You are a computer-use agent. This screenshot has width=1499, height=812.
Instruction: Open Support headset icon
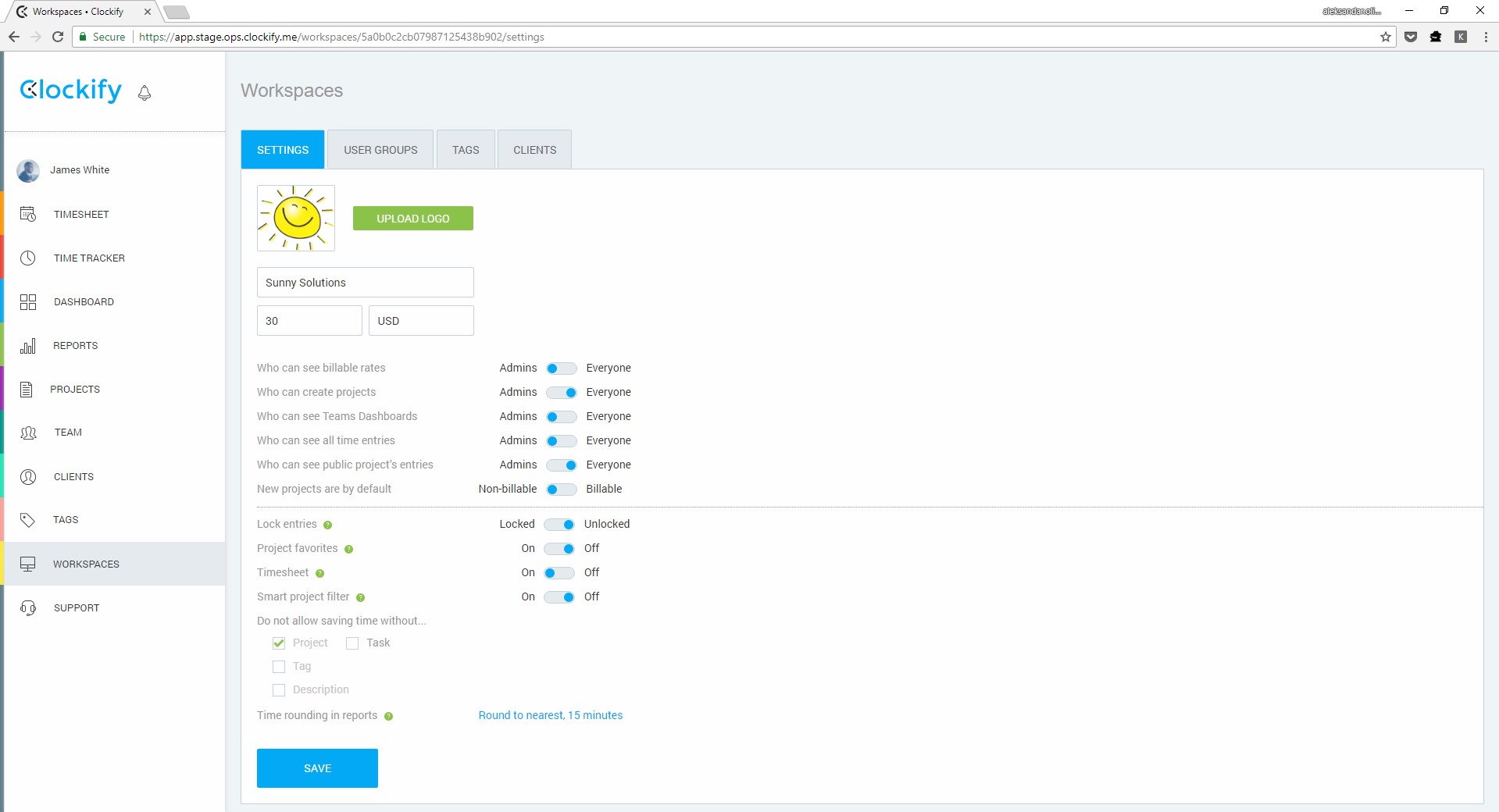tap(28, 608)
